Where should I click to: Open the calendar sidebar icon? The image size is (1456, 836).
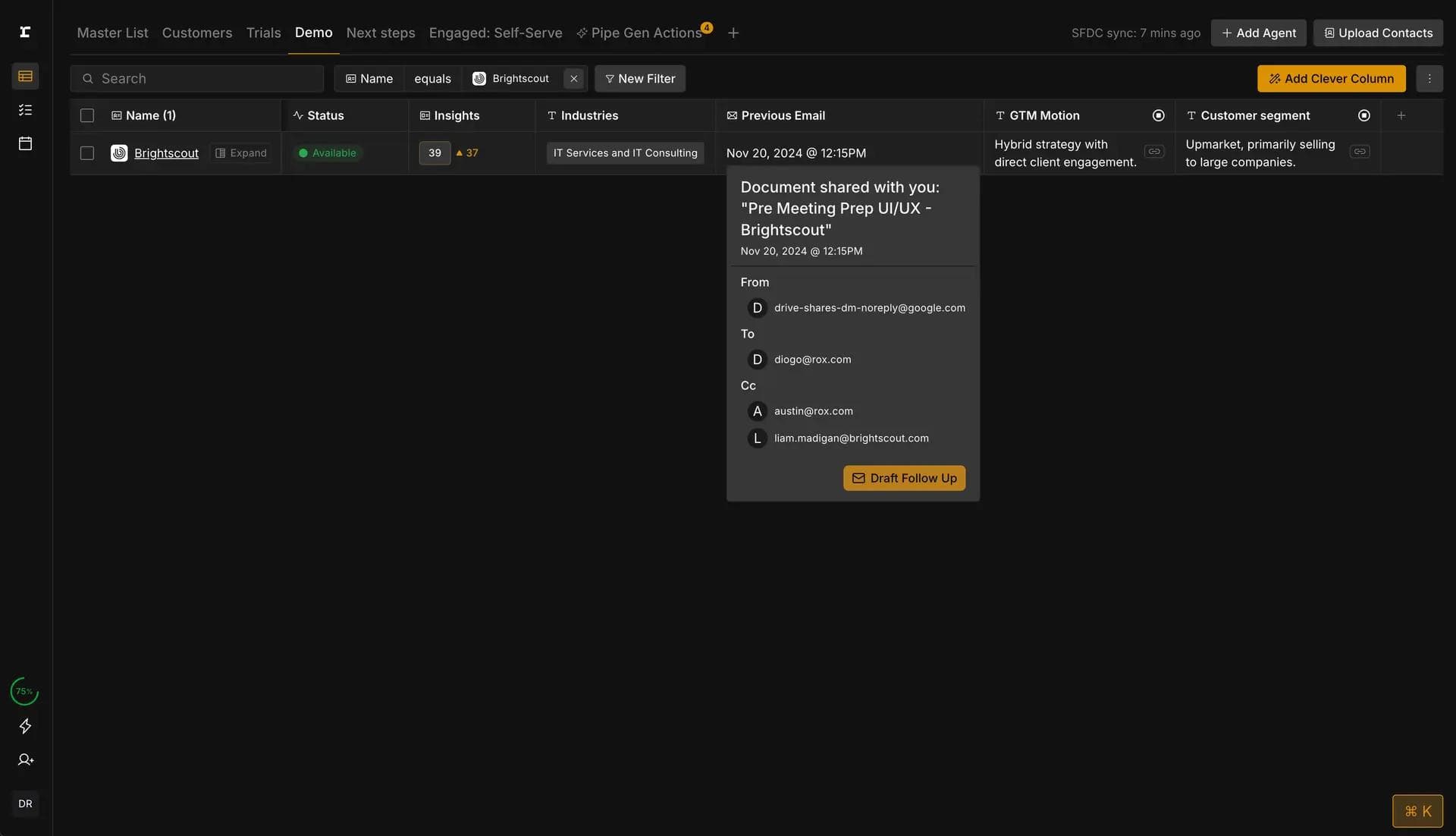click(25, 143)
